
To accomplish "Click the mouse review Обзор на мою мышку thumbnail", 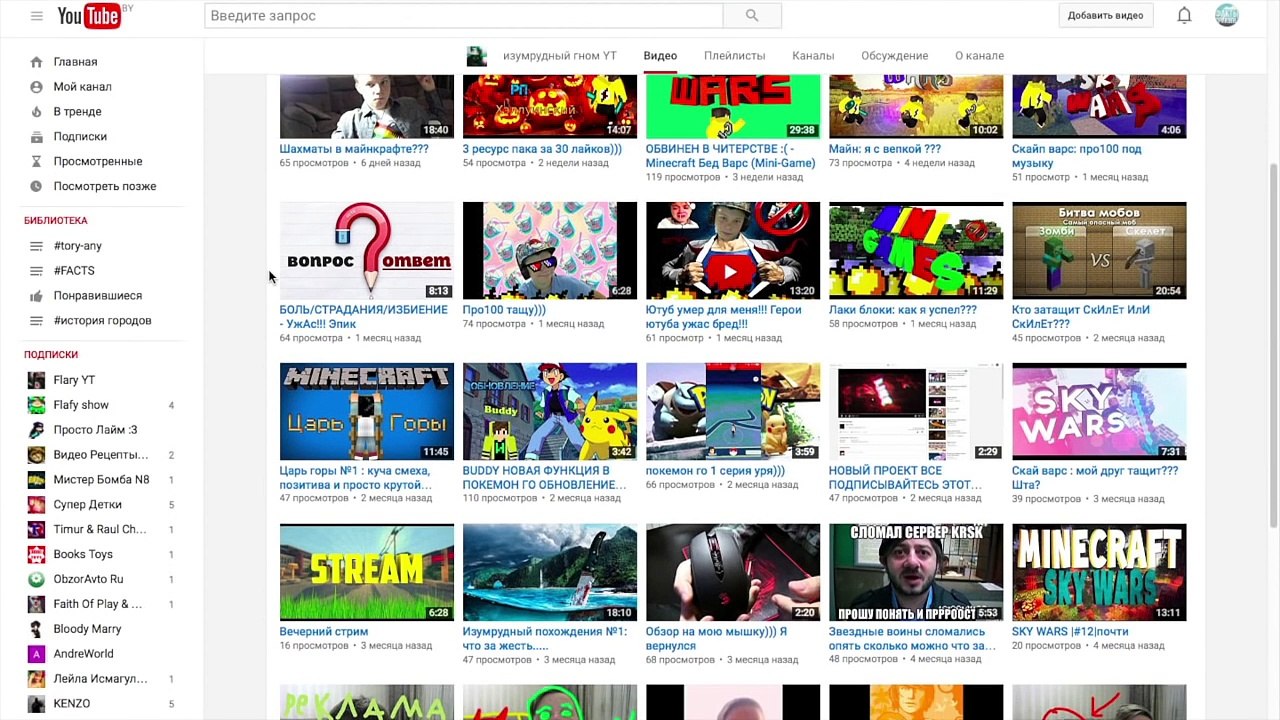I will coord(733,572).
